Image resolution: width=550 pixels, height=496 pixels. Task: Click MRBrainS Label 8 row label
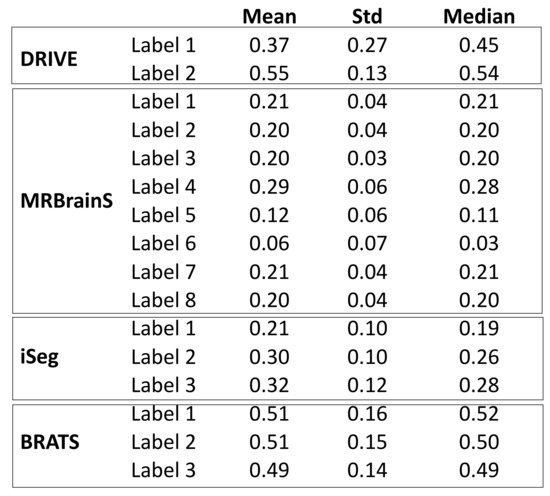[x=163, y=300]
